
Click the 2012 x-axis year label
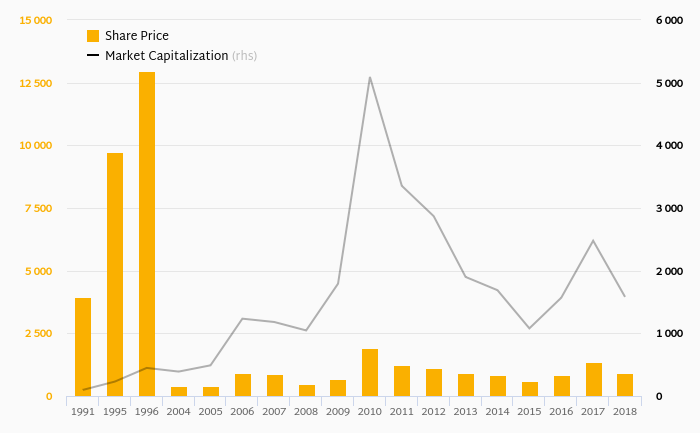click(434, 411)
